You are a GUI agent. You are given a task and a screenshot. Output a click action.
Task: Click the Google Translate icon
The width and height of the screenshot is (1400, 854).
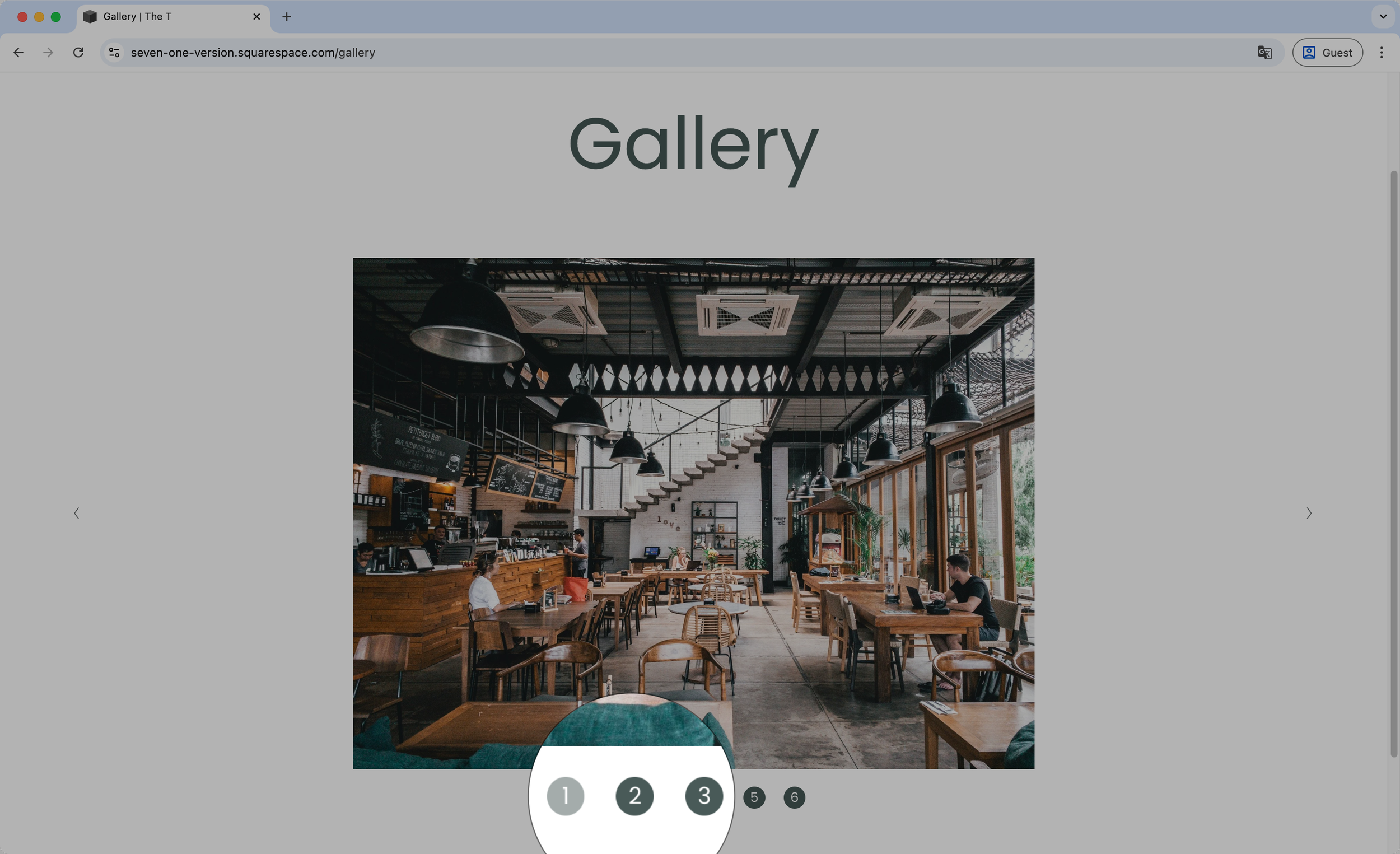pyautogui.click(x=1263, y=52)
